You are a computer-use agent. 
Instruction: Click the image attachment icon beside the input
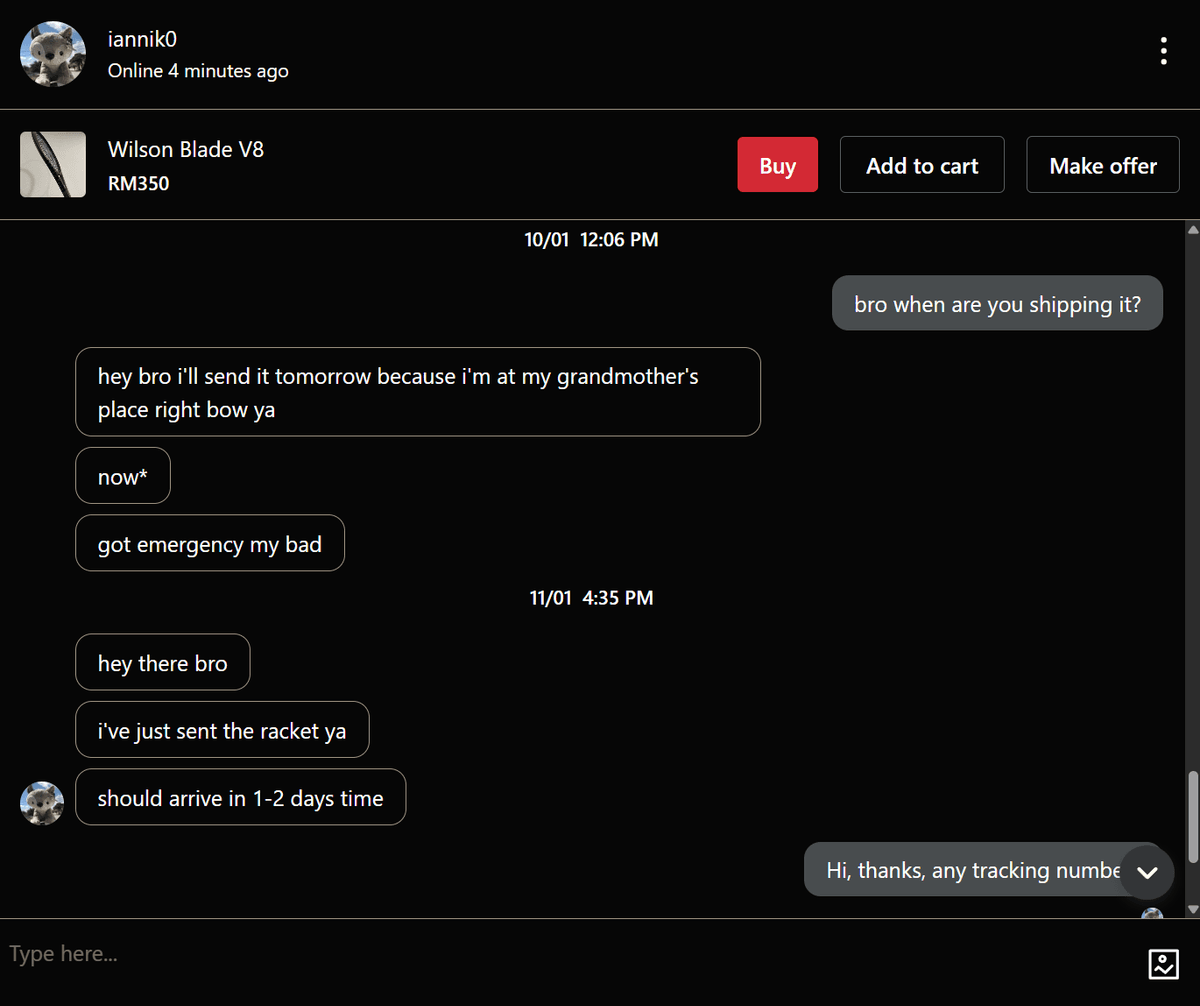1163,963
